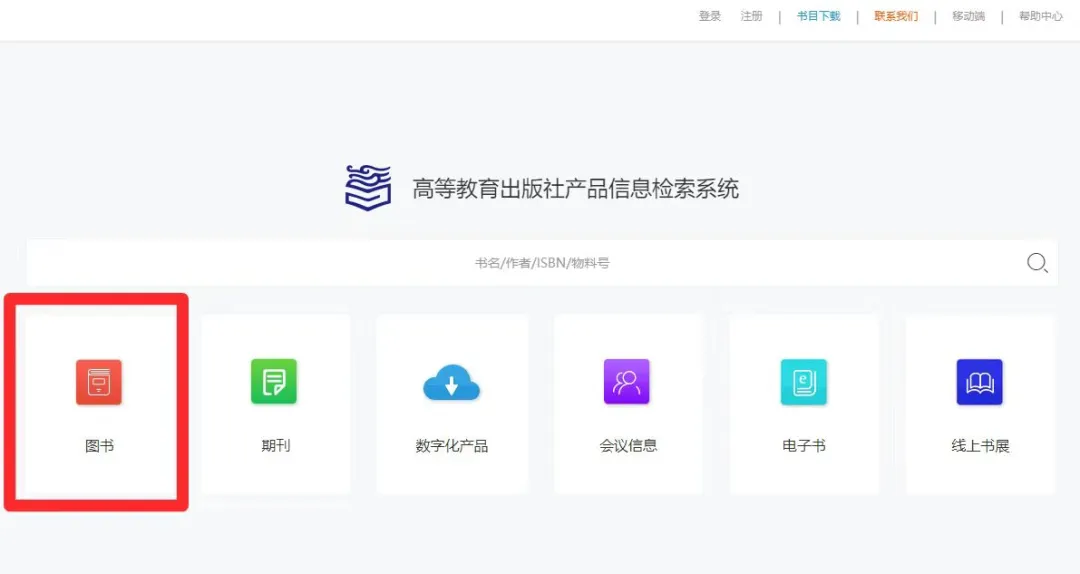Open the 书目下载 link
Screen dimensions: 1080x574
pyautogui.click(x=818, y=16)
